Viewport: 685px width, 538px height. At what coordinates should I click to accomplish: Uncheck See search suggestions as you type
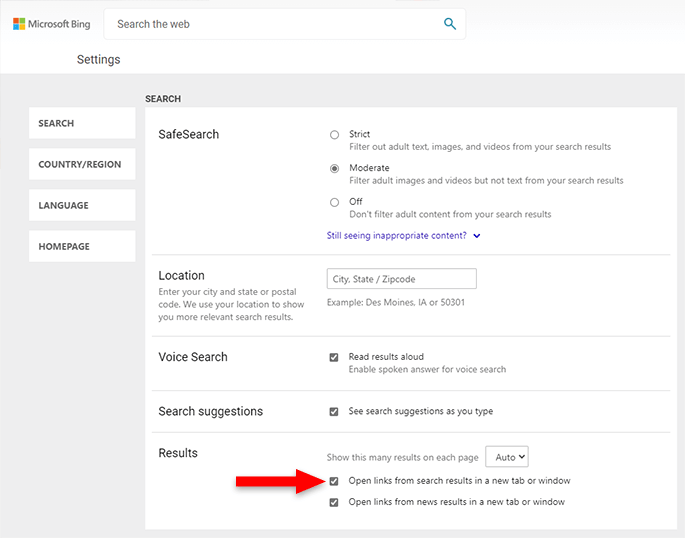point(334,411)
